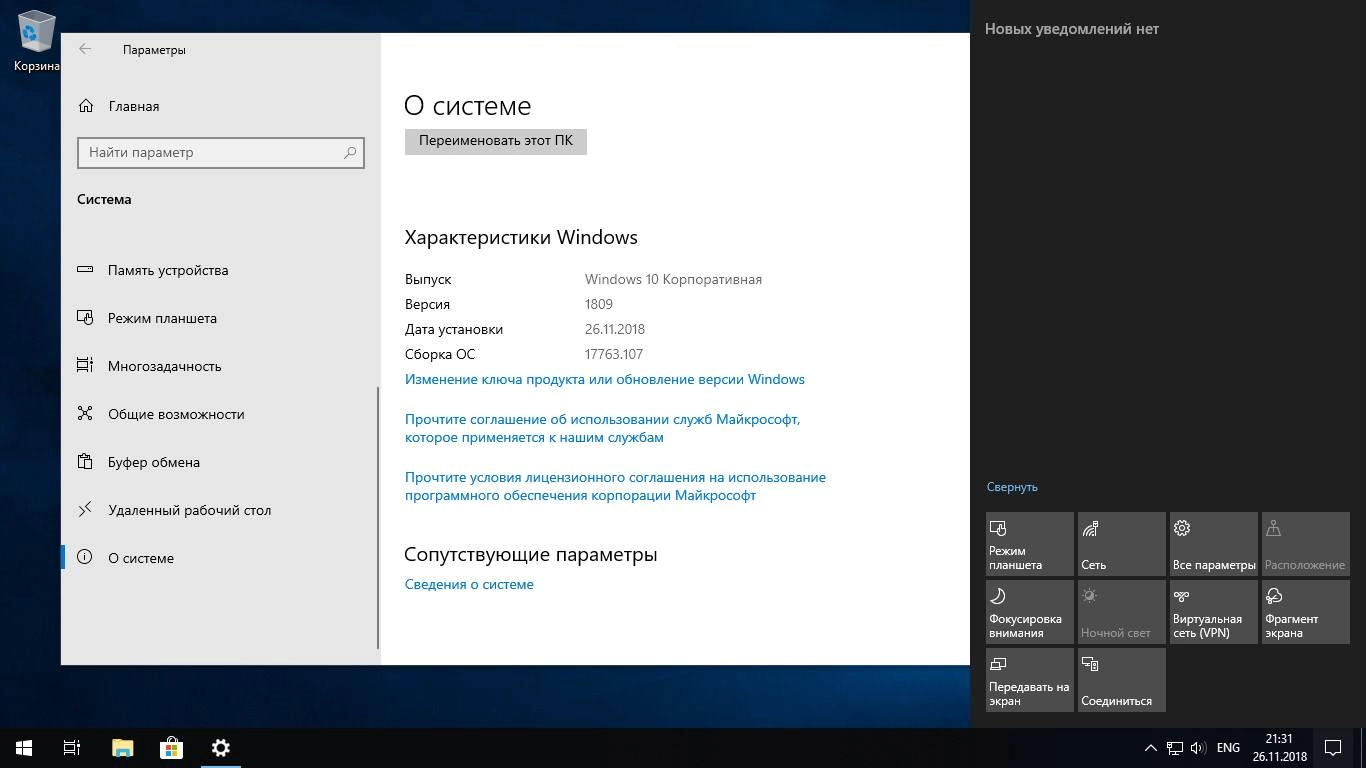Open the Windows Start menu
Screen dimensions: 1366x768
tap(24, 748)
